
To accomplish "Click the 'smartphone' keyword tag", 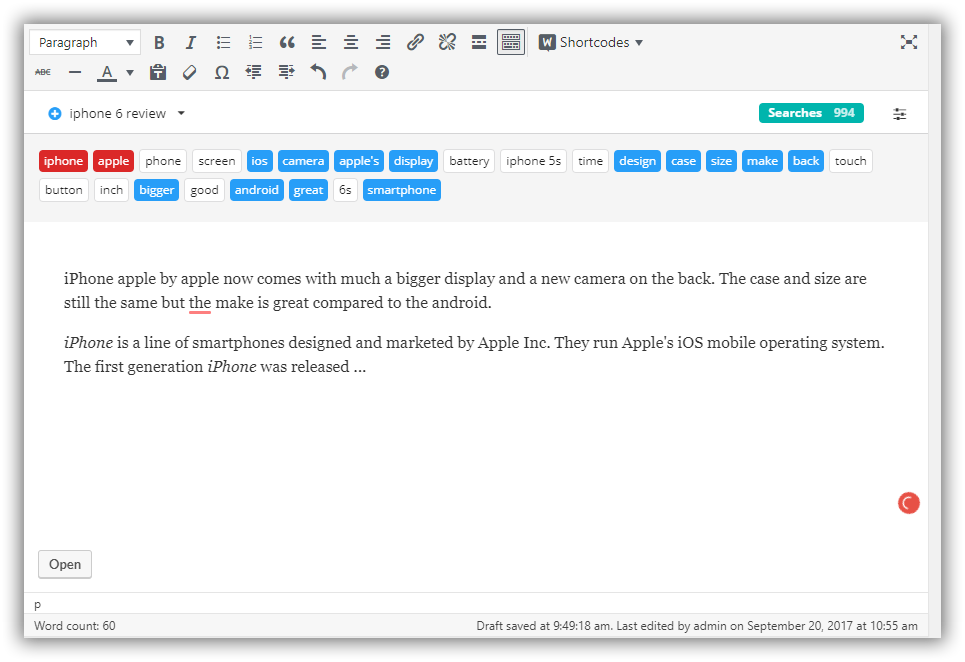I will [x=402, y=190].
